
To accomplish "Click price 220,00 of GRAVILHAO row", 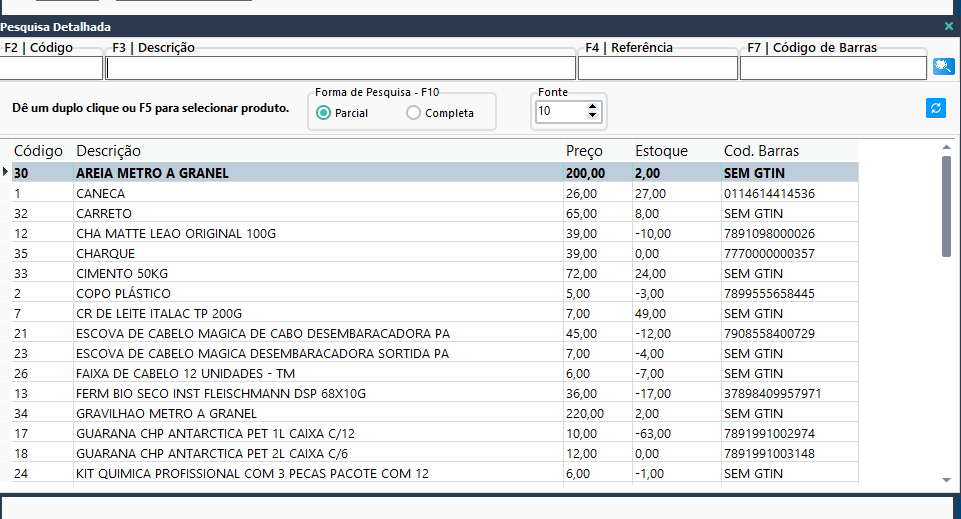I will (x=598, y=414).
